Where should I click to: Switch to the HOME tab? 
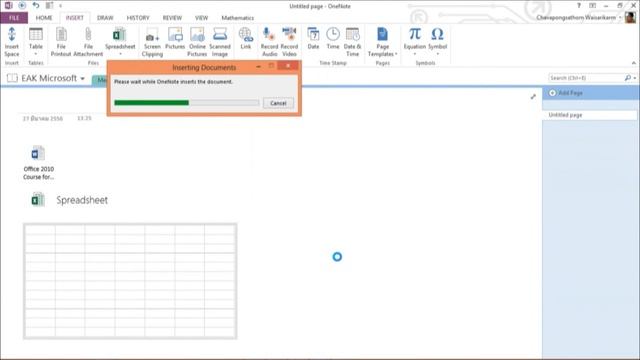[44, 18]
